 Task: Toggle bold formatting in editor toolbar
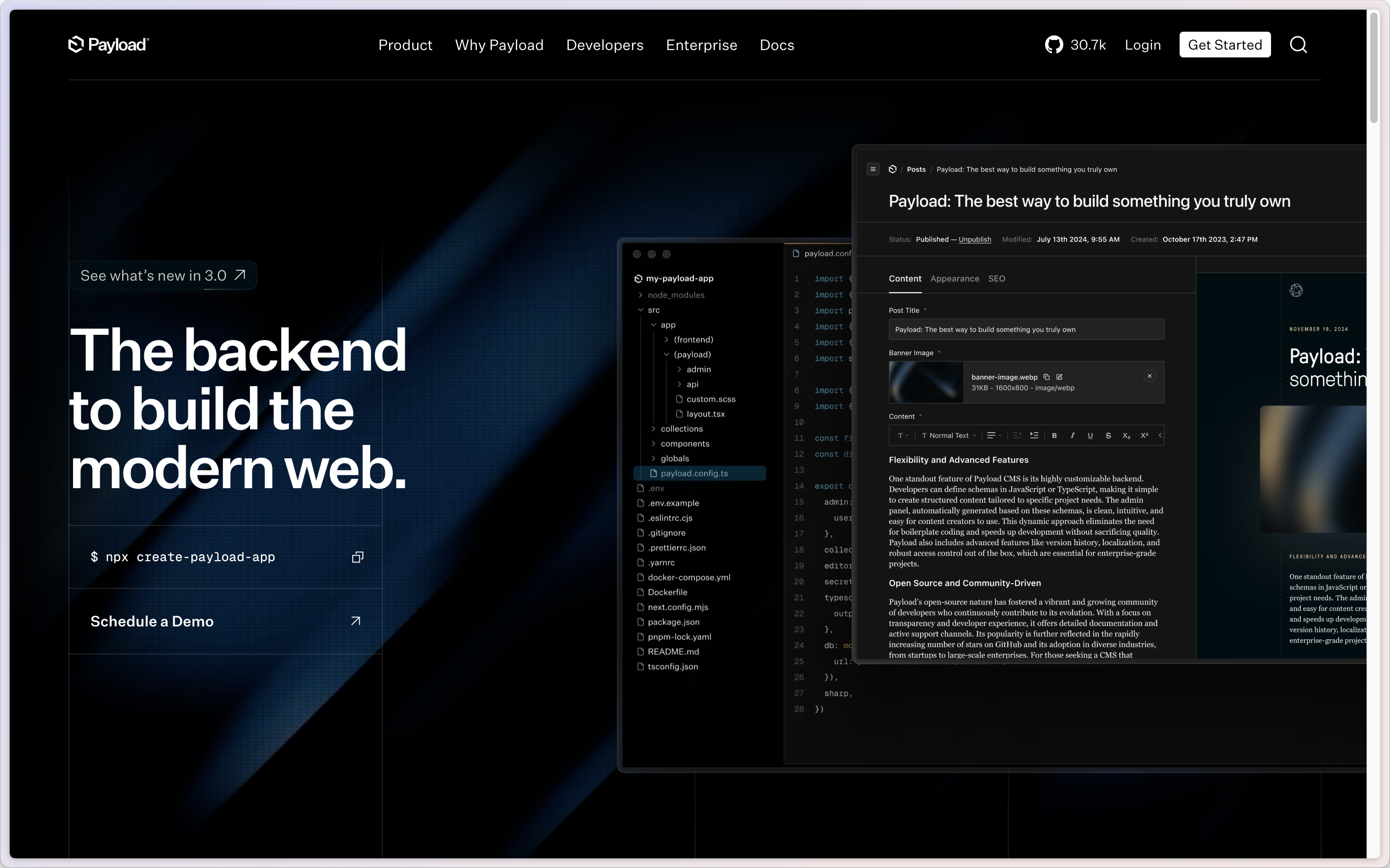click(x=1054, y=436)
